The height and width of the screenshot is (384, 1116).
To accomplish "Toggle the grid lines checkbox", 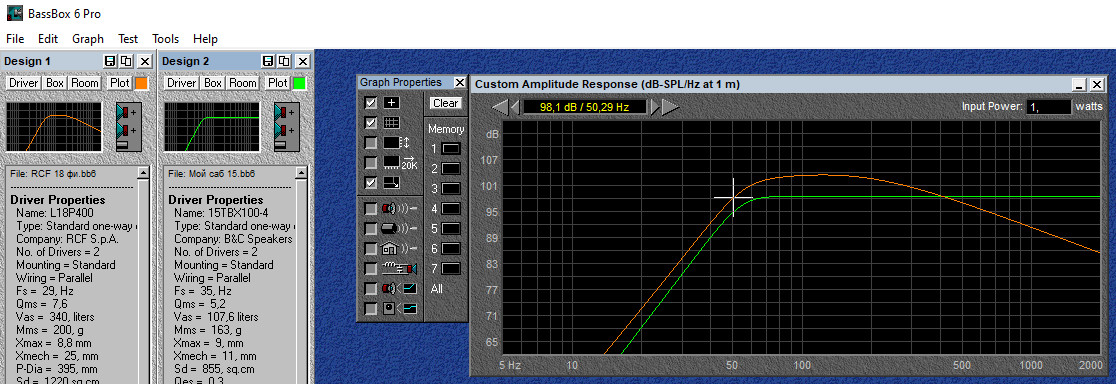I will point(371,122).
